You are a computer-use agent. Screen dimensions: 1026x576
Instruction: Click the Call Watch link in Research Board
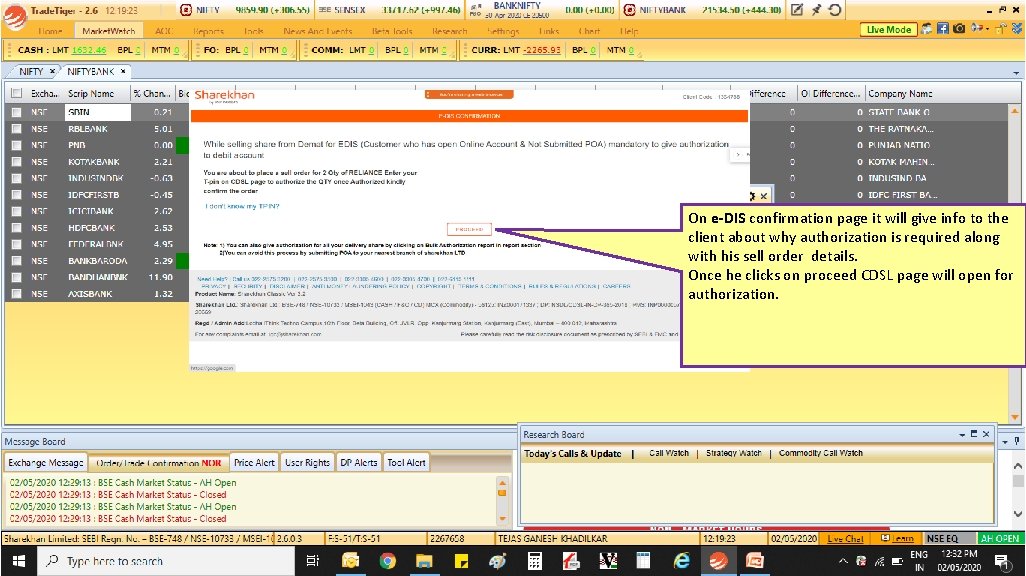[x=669, y=453]
